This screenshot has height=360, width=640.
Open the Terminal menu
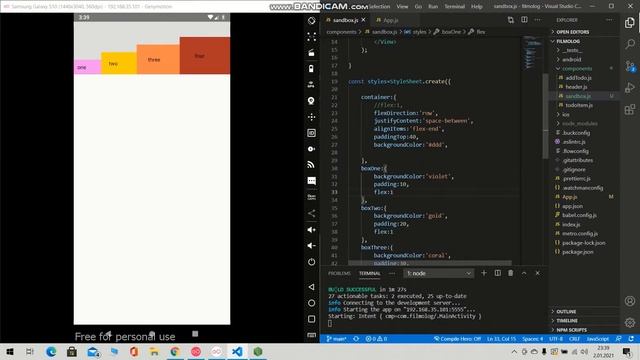454,7
